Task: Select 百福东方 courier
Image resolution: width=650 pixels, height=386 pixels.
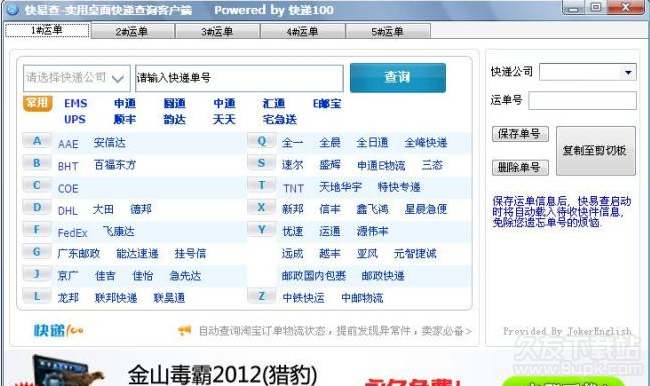Action: coord(115,165)
